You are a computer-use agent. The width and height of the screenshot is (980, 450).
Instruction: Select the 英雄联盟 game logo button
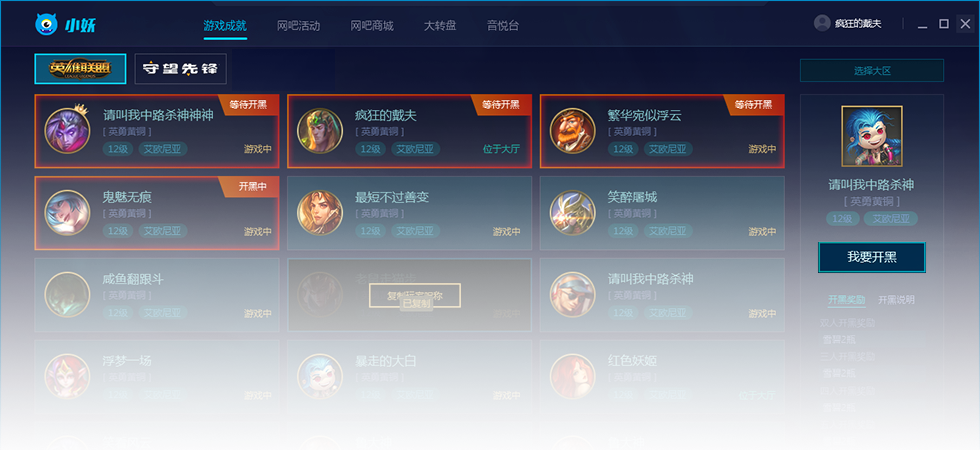click(x=80, y=69)
